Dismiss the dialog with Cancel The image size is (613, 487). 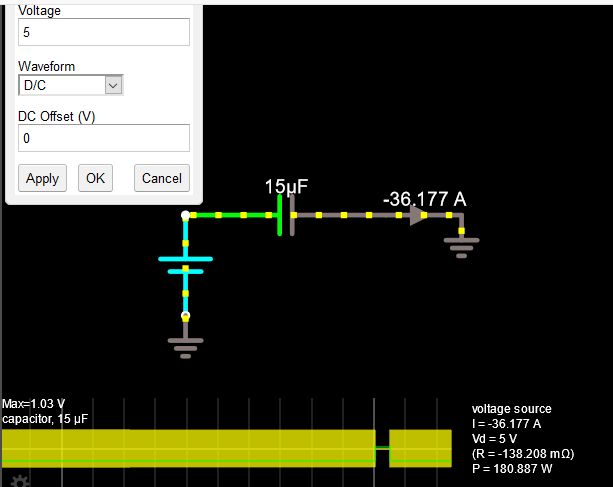tap(162, 178)
